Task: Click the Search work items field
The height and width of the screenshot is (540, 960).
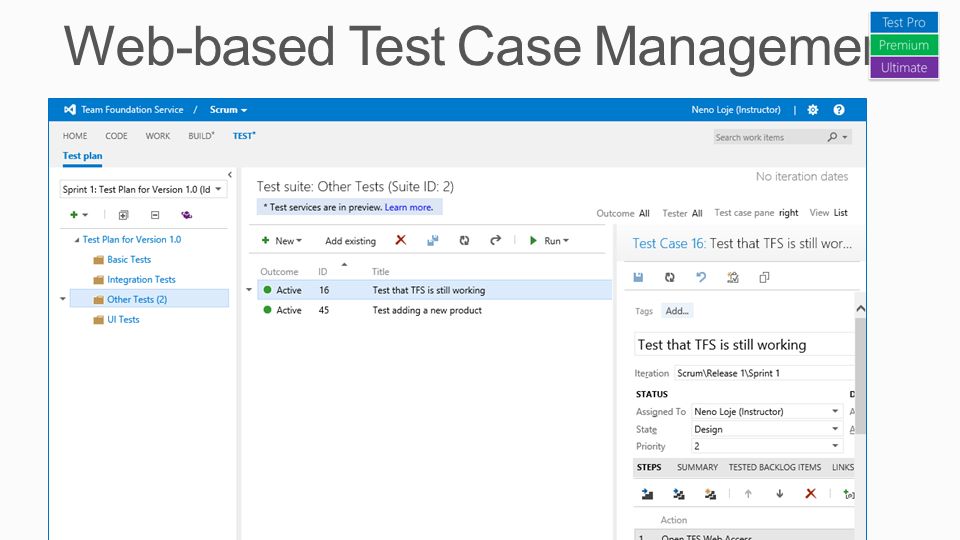Action: (770, 137)
